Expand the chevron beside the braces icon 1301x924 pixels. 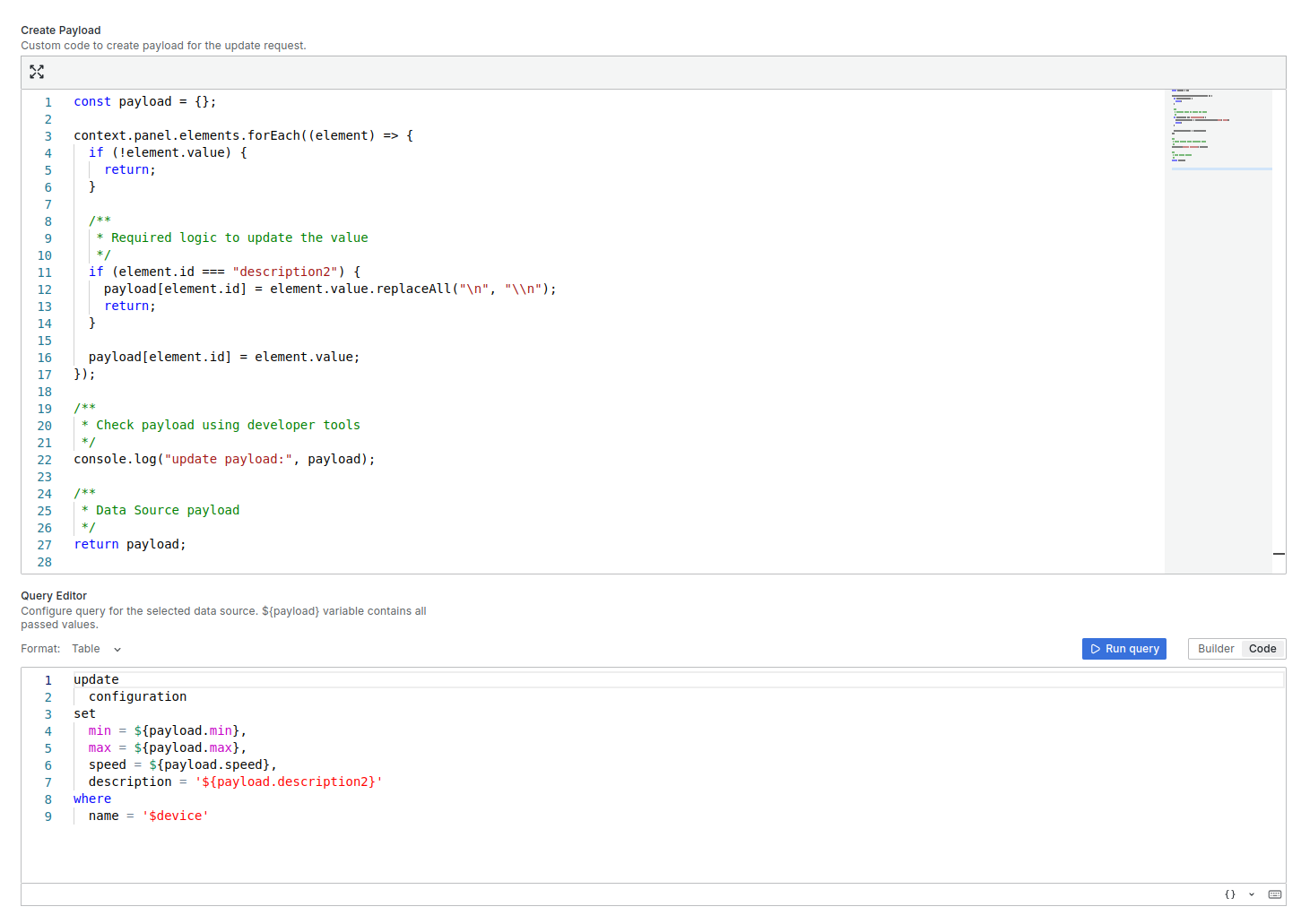coord(1250,894)
